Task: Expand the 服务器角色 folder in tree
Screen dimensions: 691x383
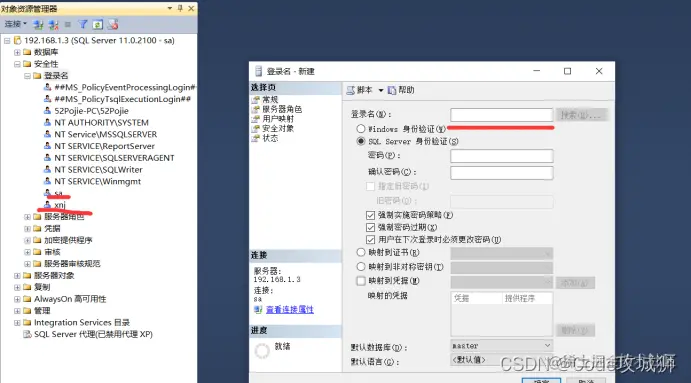Action: (27, 217)
